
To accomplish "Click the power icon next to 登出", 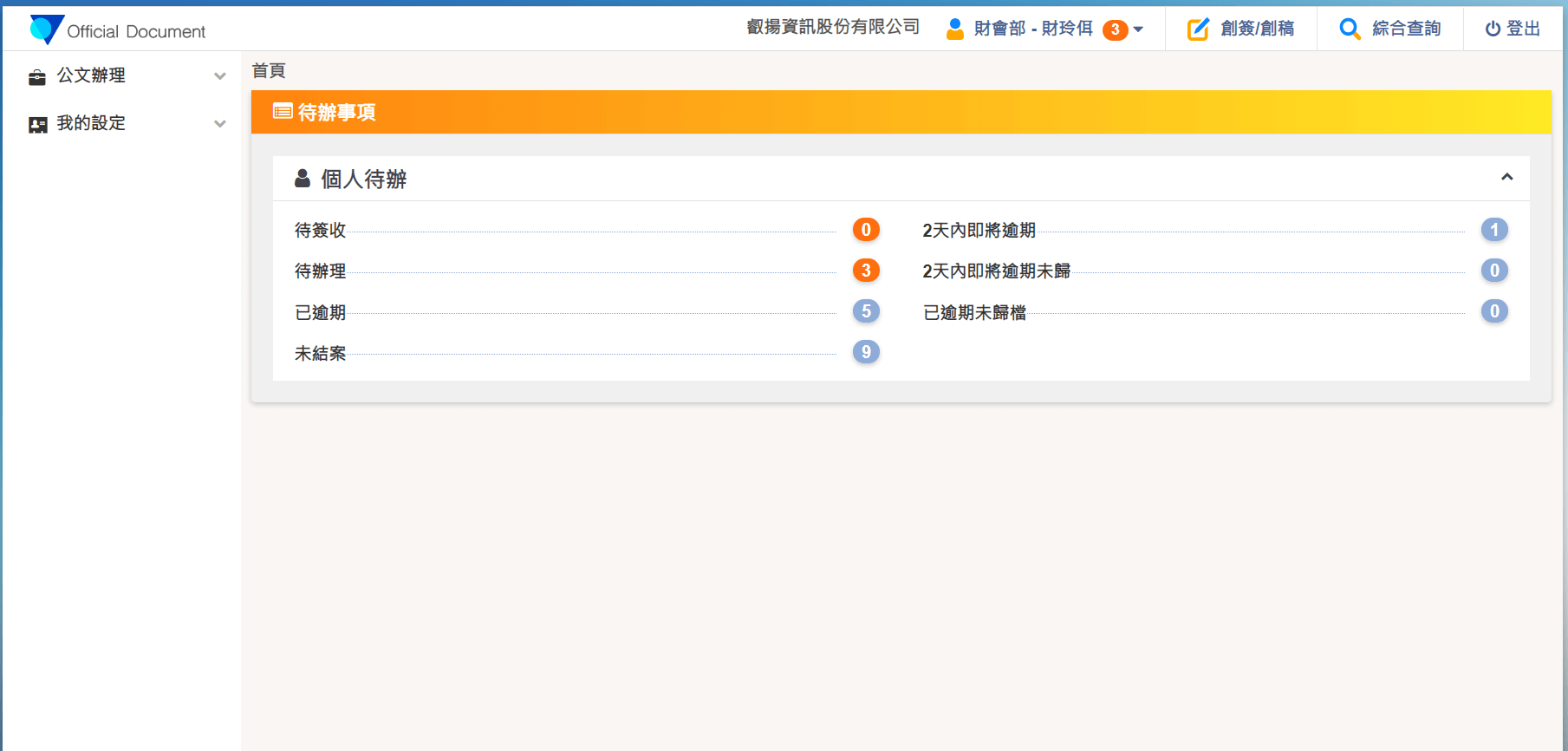I will click(x=1492, y=29).
